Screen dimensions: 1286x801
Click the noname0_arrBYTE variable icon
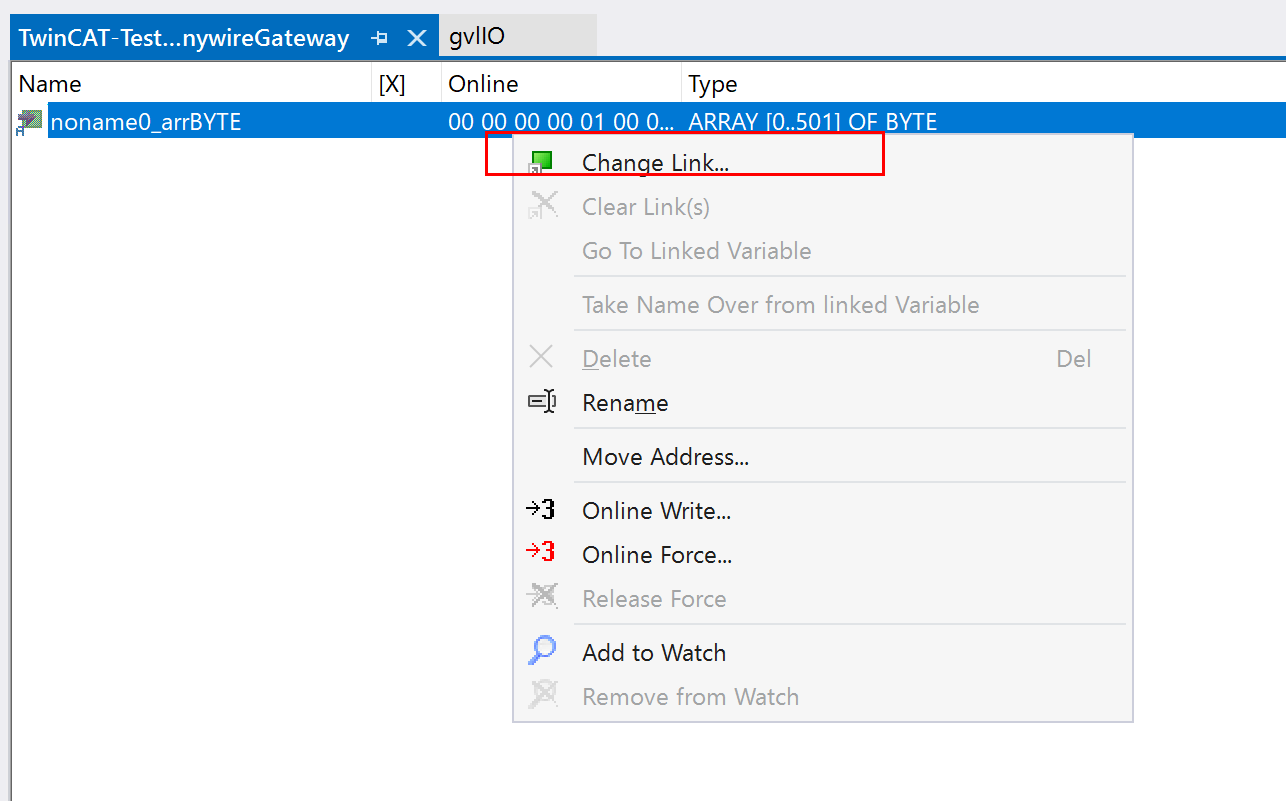coord(29,122)
